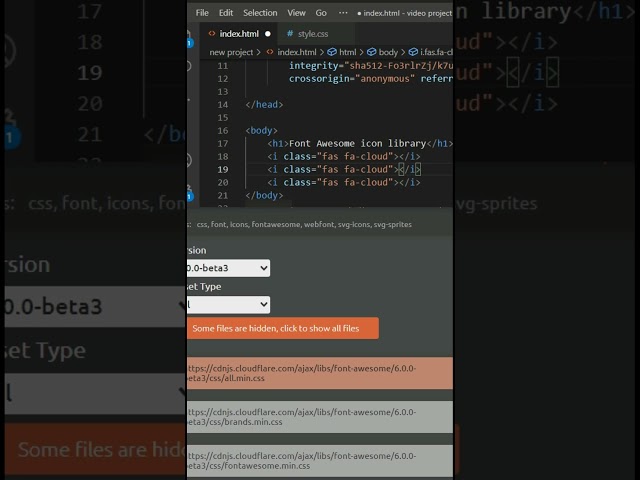Click the 'svg-sprites' keyword tag

pos(392,224)
